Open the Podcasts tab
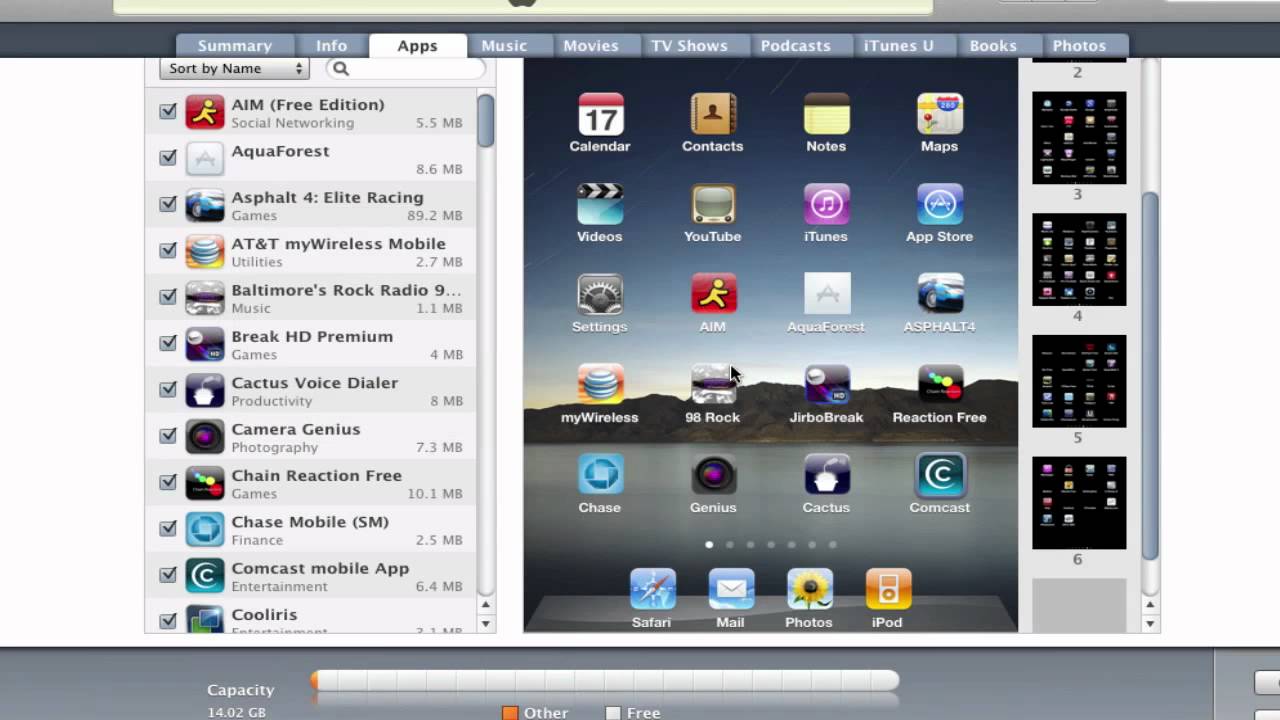1280x720 pixels. 795,46
